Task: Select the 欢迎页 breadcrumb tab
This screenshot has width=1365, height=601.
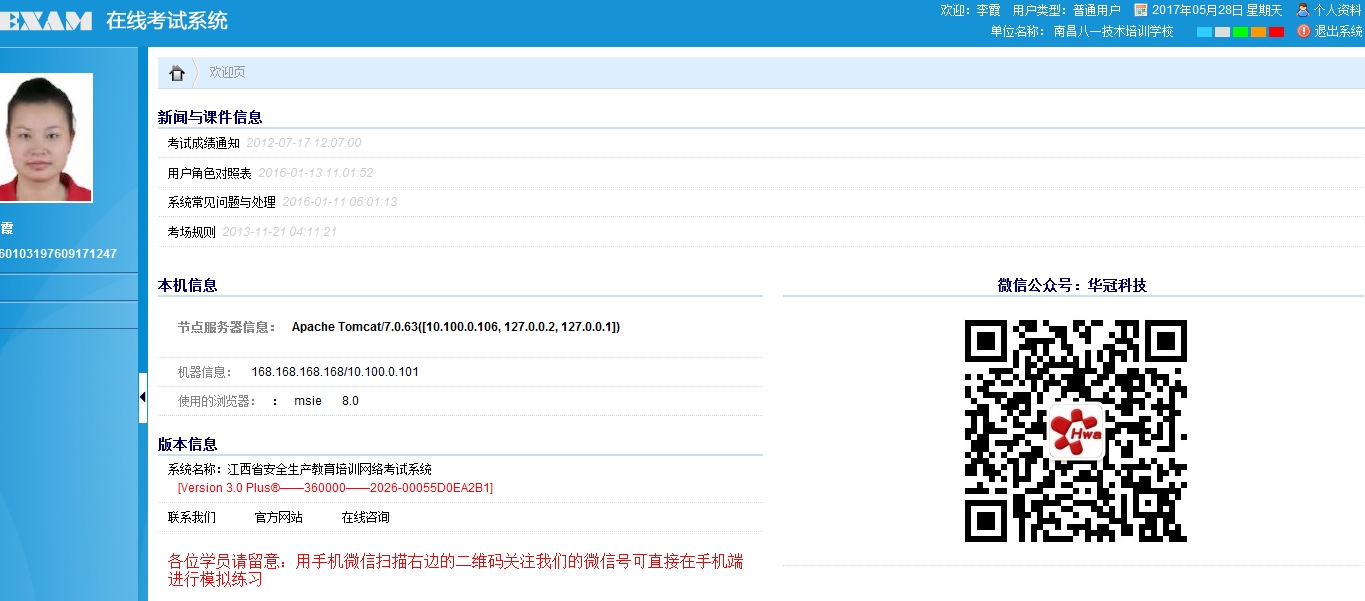Action: coord(227,72)
